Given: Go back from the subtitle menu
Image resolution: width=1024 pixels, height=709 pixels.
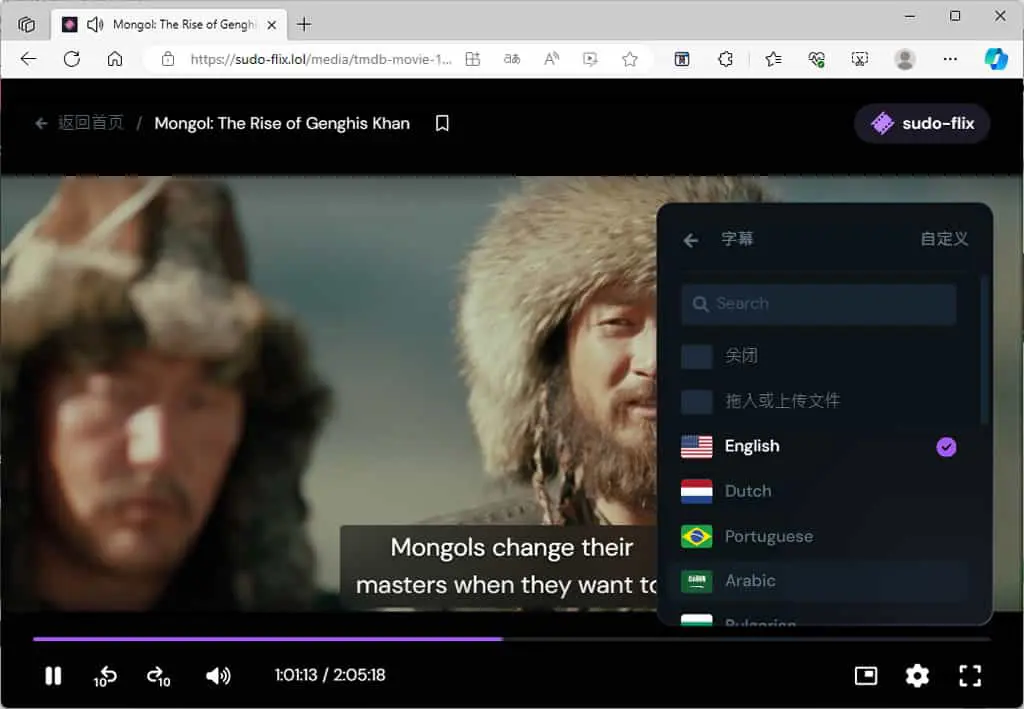Looking at the screenshot, I should (691, 240).
